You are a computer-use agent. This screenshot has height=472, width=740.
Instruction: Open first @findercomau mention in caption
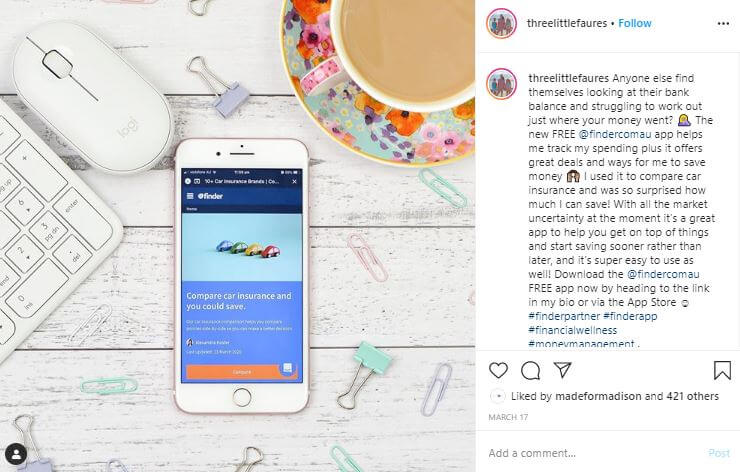(615, 134)
